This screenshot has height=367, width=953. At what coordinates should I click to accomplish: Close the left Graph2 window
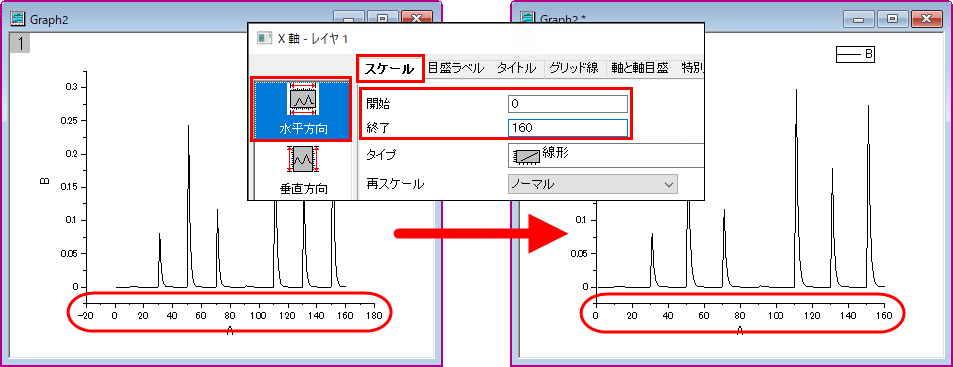tap(417, 18)
